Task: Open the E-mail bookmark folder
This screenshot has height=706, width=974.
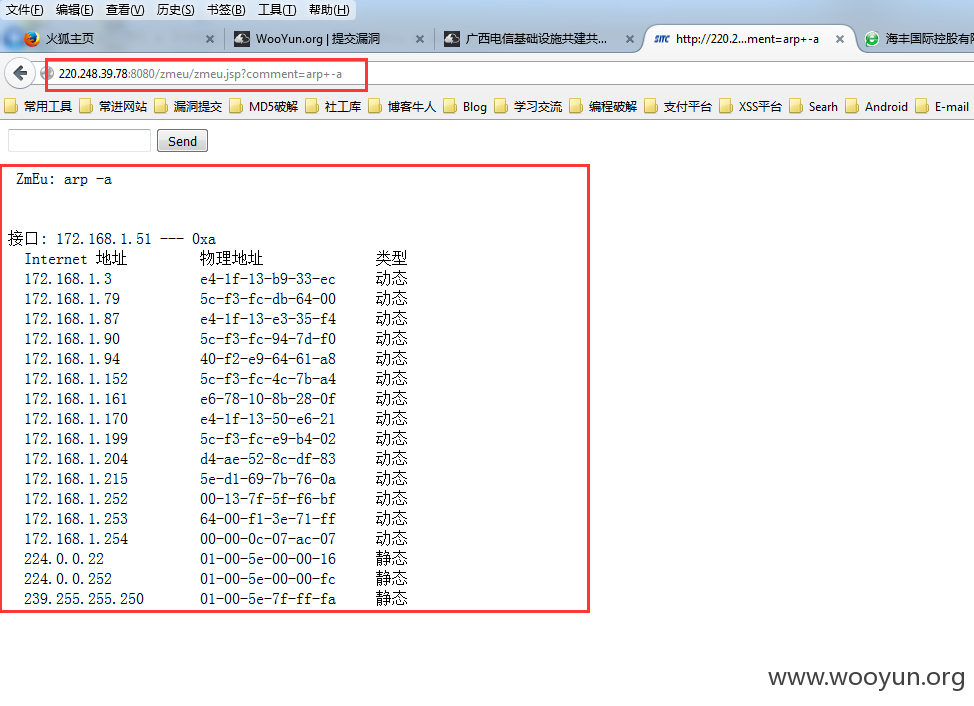Action: tap(943, 106)
